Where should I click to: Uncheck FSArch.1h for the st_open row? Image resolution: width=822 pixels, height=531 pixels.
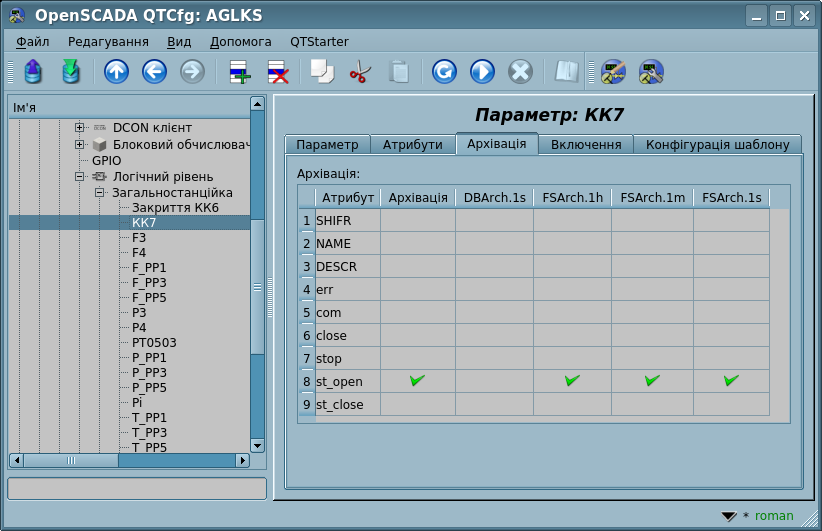pyautogui.click(x=572, y=381)
